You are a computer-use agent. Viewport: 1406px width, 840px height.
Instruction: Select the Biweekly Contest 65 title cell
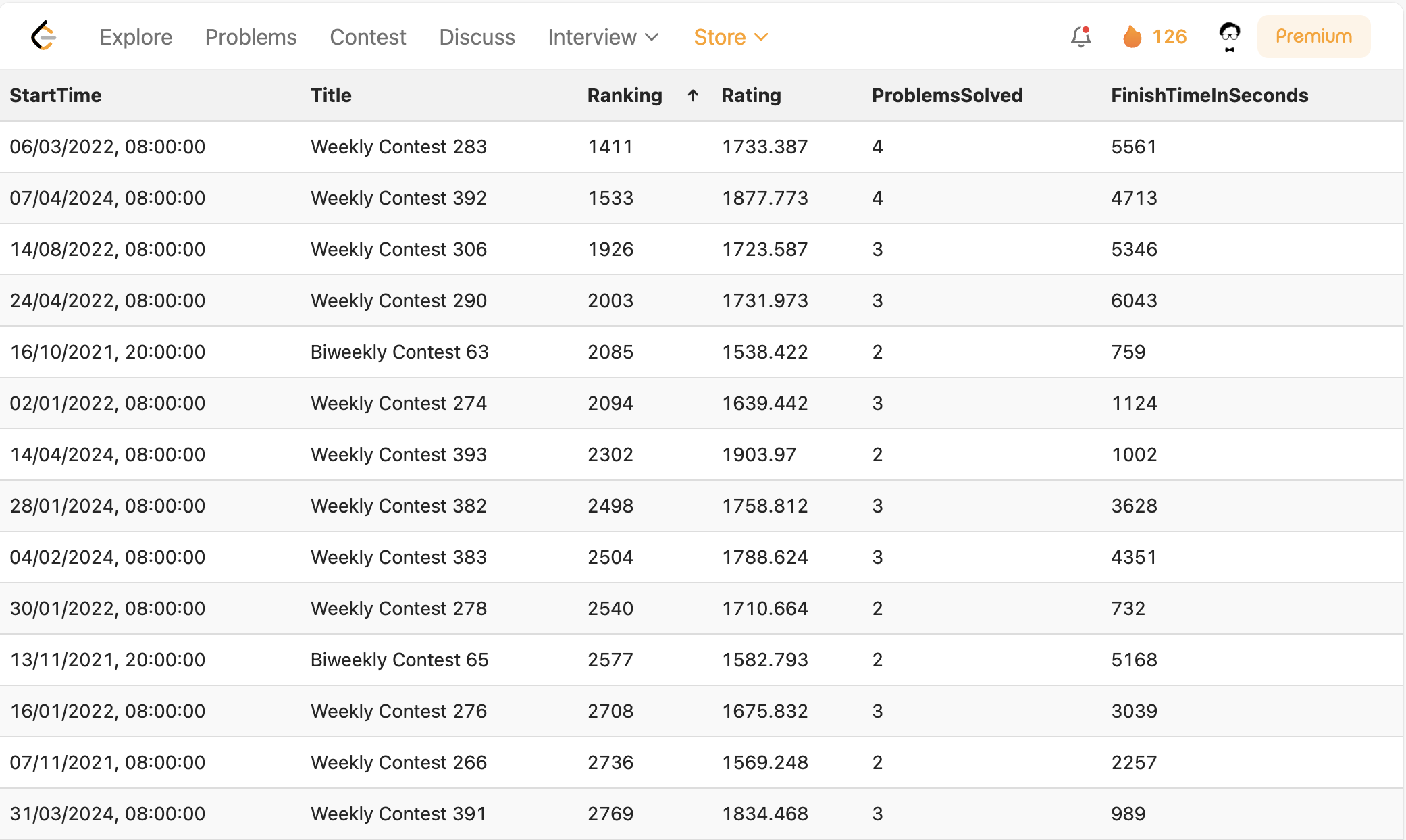[x=399, y=660]
